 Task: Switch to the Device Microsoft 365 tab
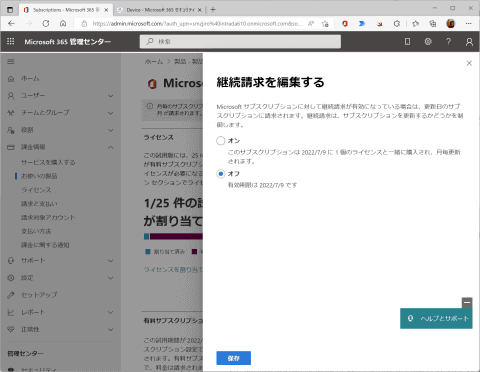(159, 10)
